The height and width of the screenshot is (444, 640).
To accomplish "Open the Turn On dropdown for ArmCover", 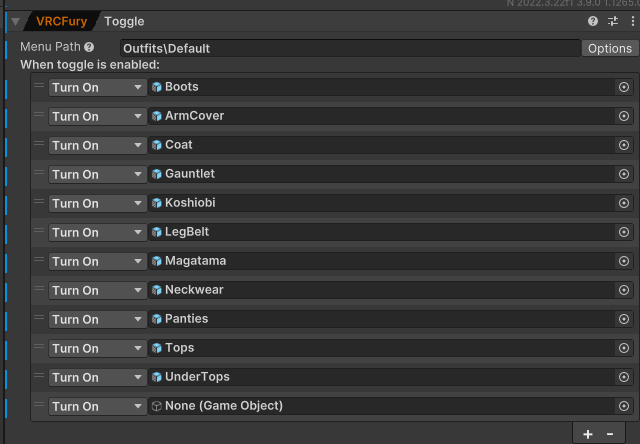I will pyautogui.click(x=98, y=116).
